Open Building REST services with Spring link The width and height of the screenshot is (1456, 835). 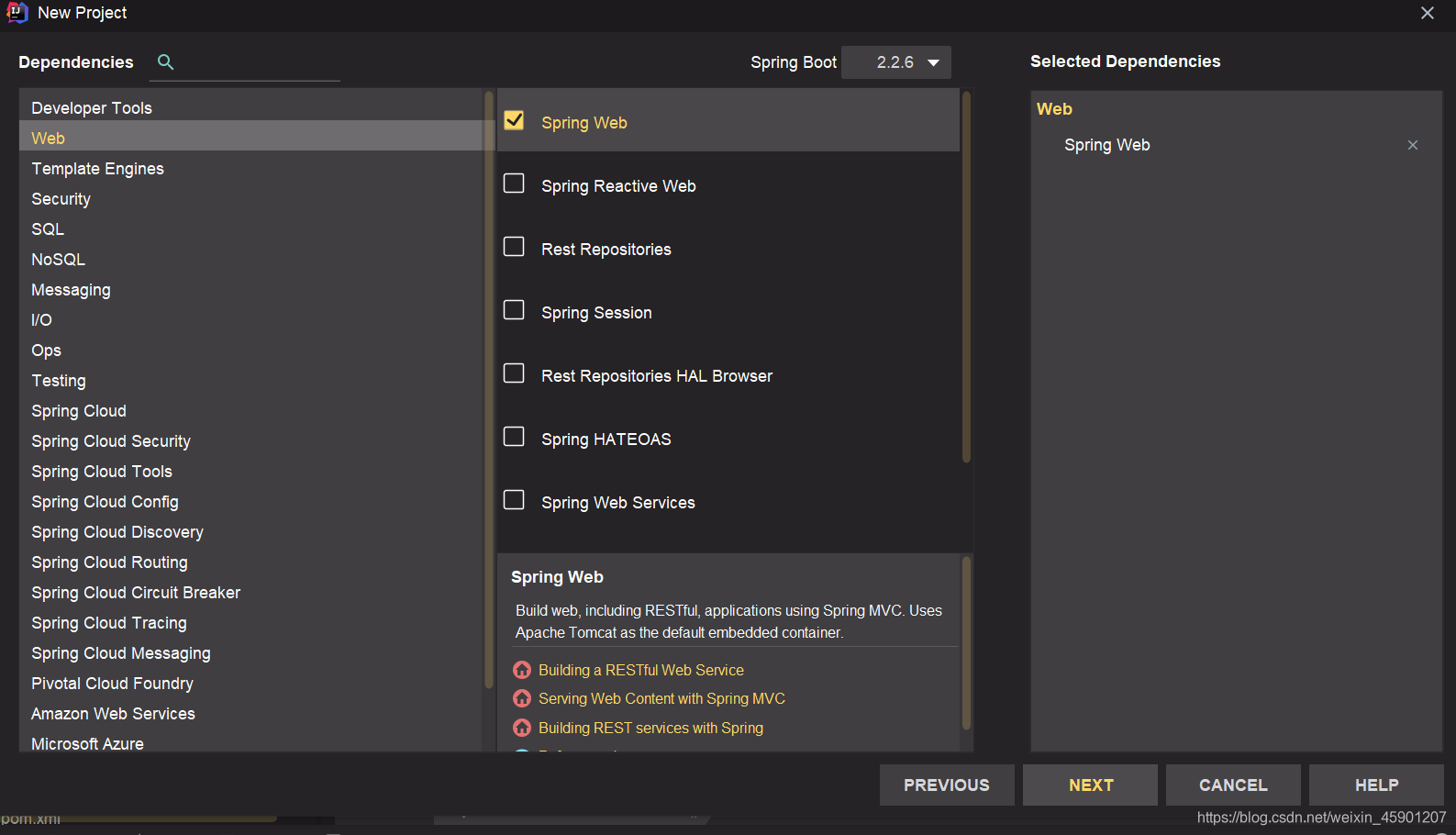pos(650,728)
